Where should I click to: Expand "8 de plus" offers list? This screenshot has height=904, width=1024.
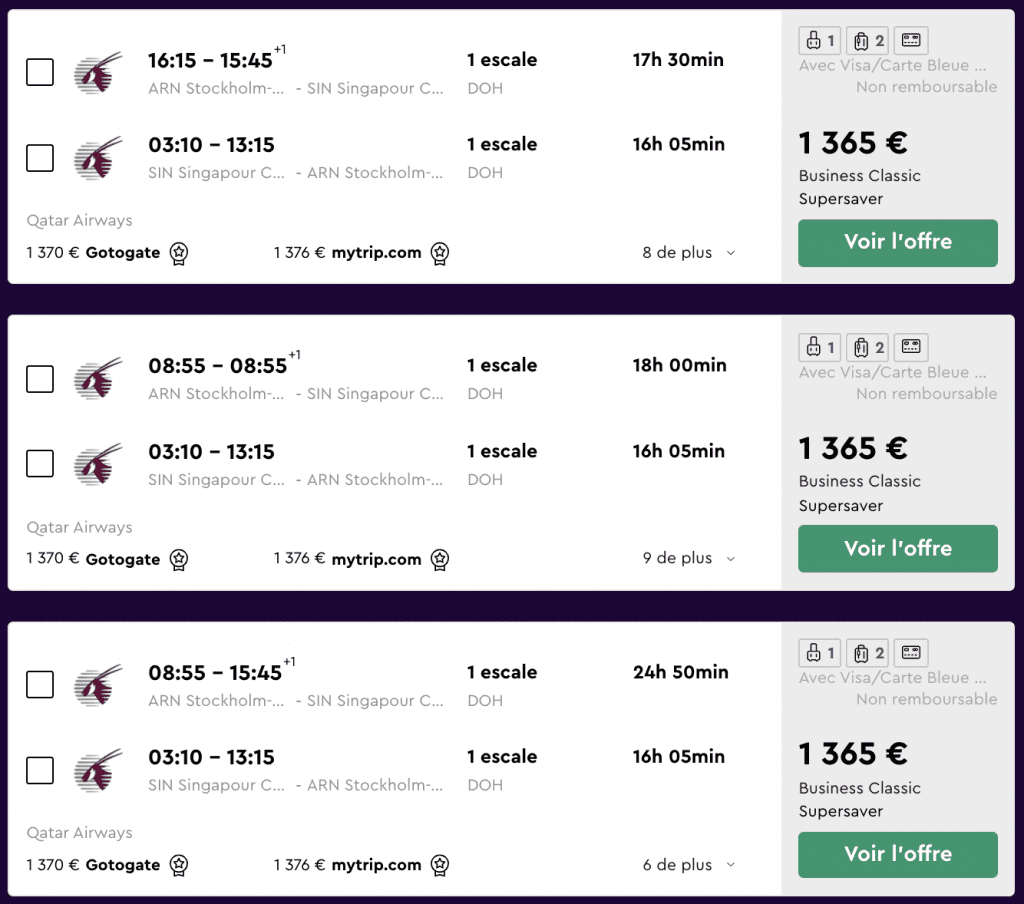(x=689, y=253)
